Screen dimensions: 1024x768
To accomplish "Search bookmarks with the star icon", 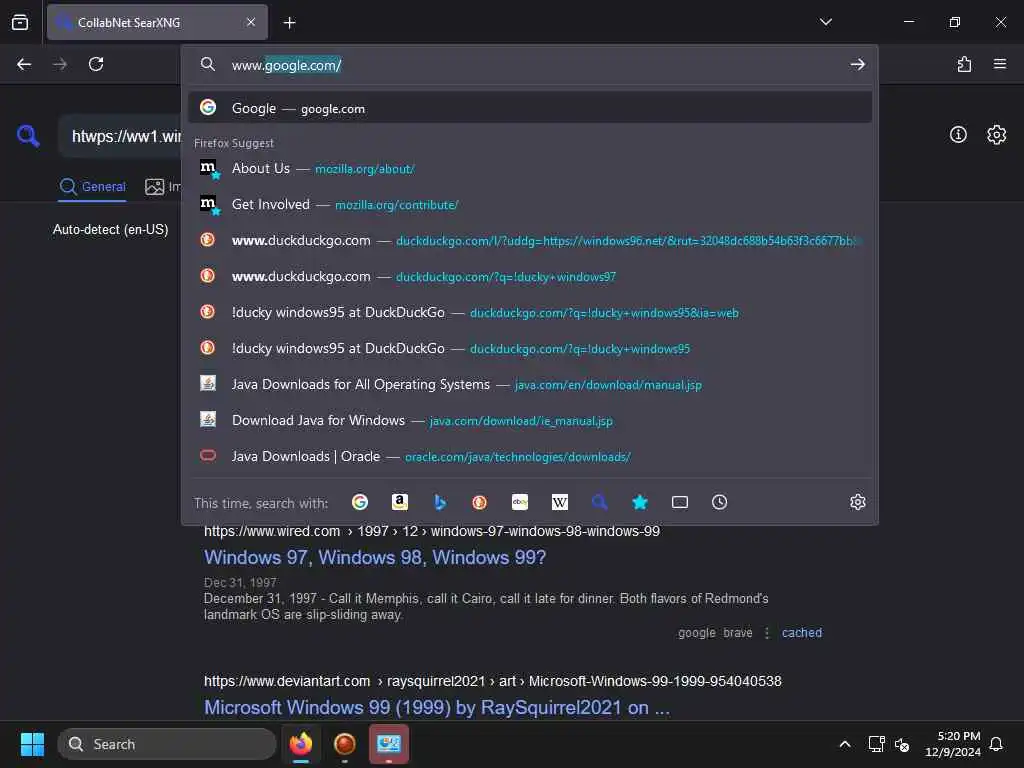I will (x=640, y=502).
